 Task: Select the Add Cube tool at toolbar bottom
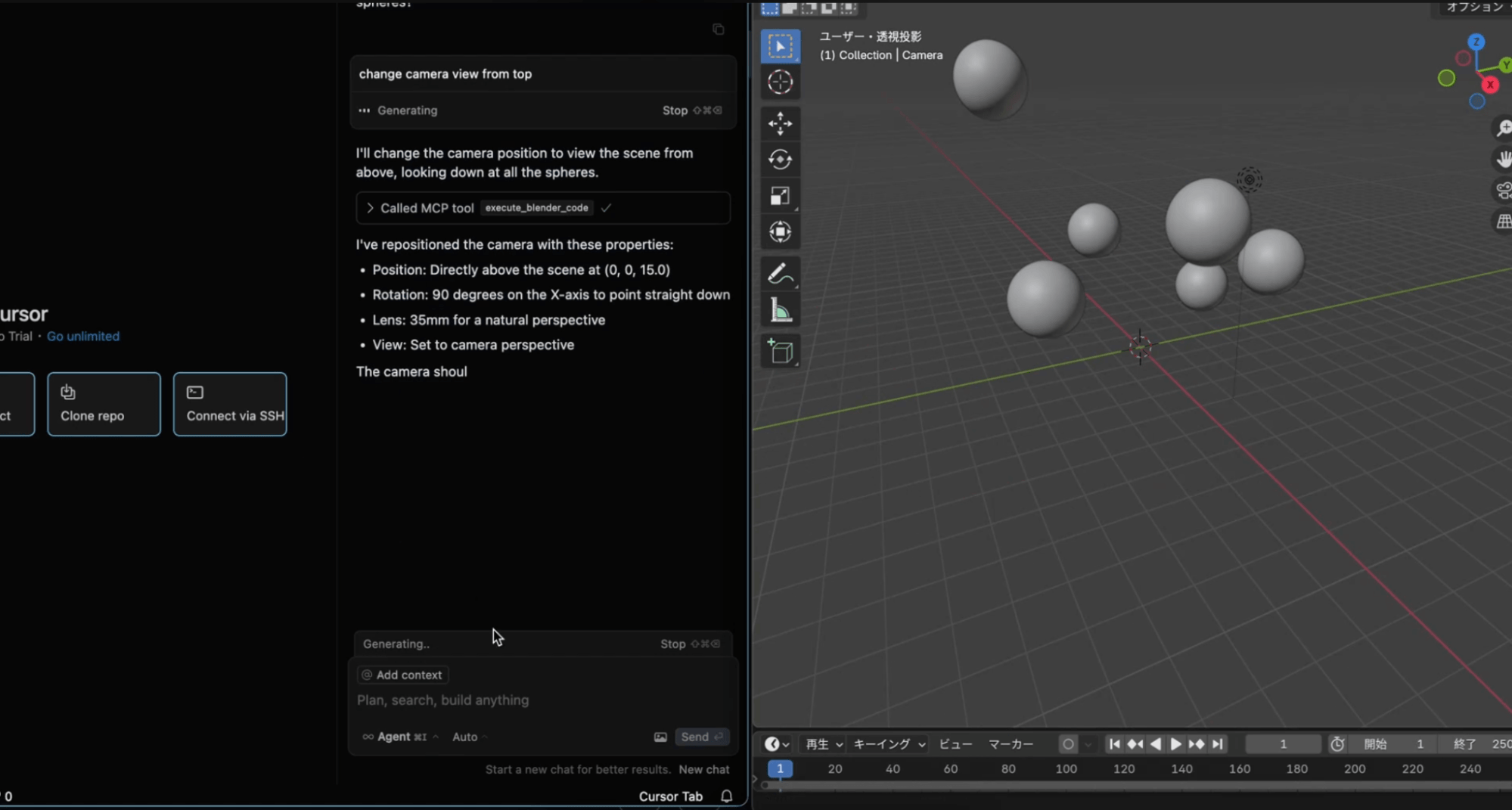click(x=781, y=351)
